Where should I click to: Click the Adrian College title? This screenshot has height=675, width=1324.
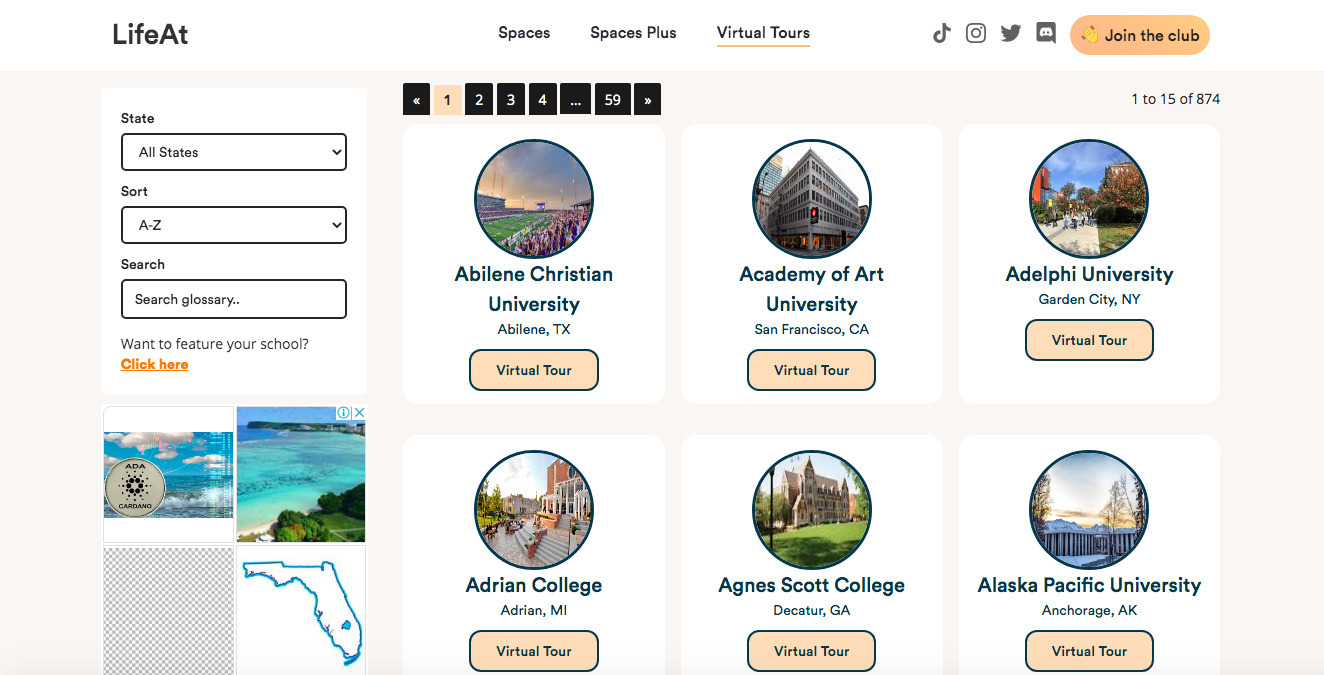534,585
